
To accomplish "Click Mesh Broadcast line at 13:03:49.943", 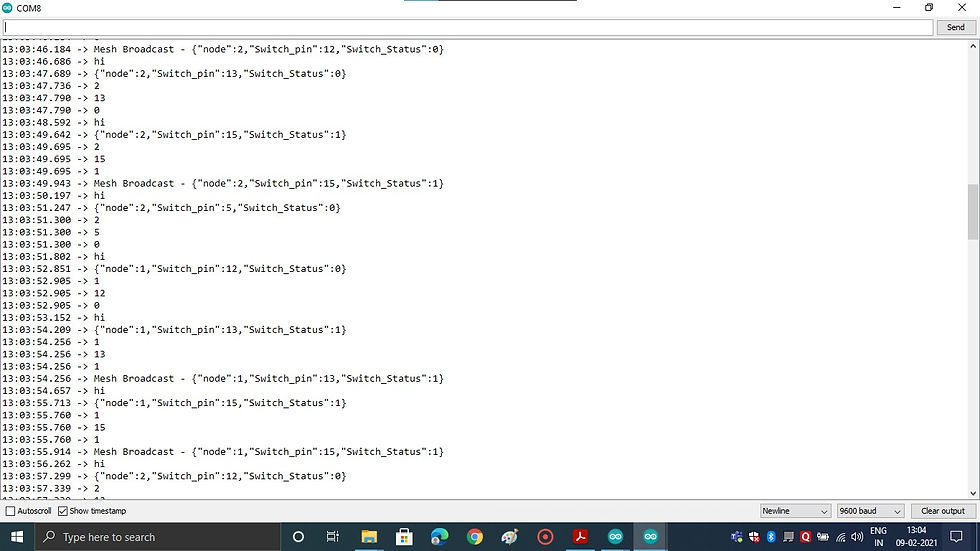I will 222,184.
